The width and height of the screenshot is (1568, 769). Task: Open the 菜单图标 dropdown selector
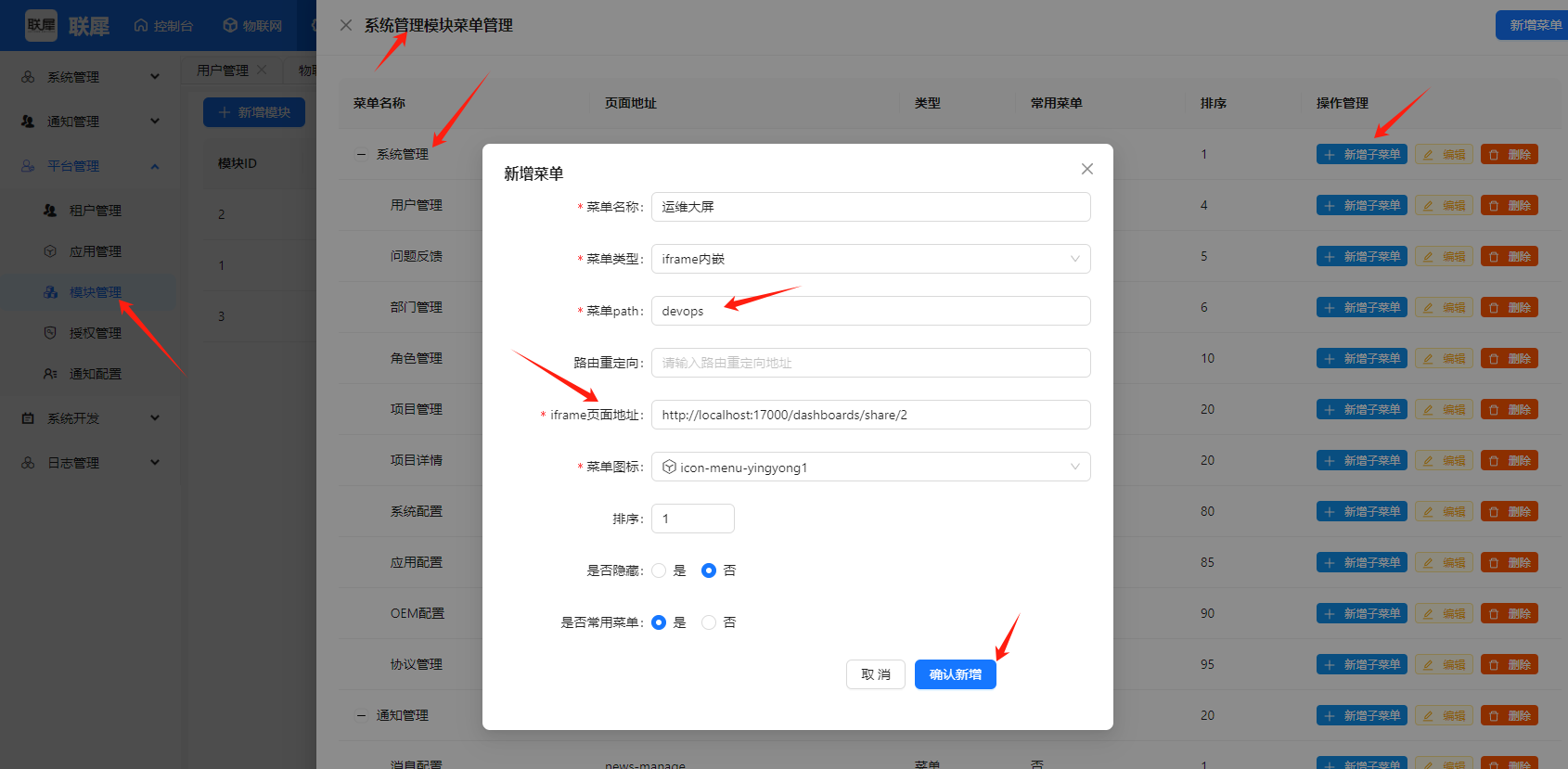click(x=870, y=467)
